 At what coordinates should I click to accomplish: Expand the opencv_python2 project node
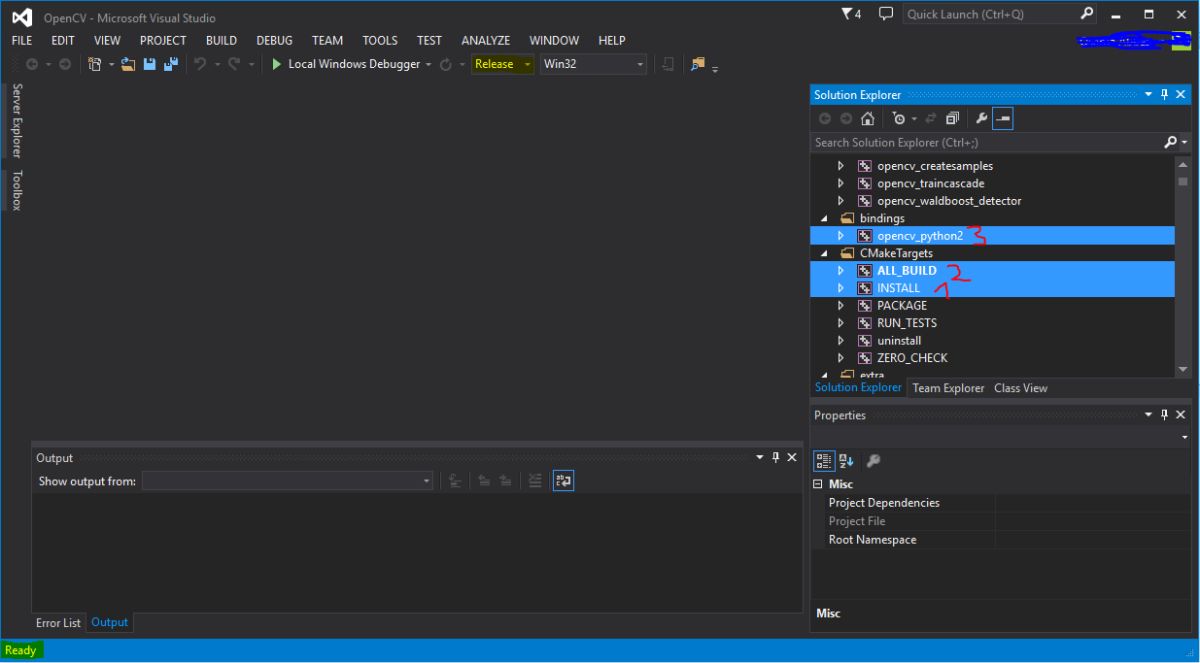[841, 236]
